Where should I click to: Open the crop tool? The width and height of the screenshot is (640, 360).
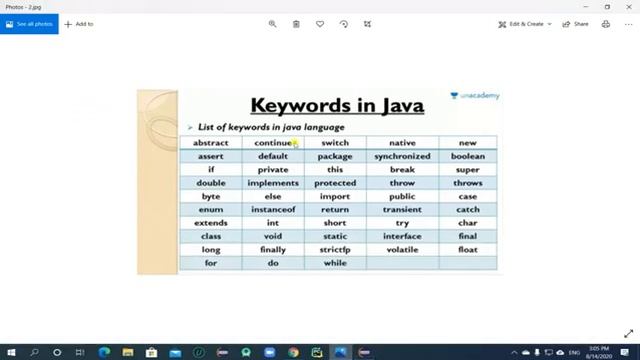367,24
